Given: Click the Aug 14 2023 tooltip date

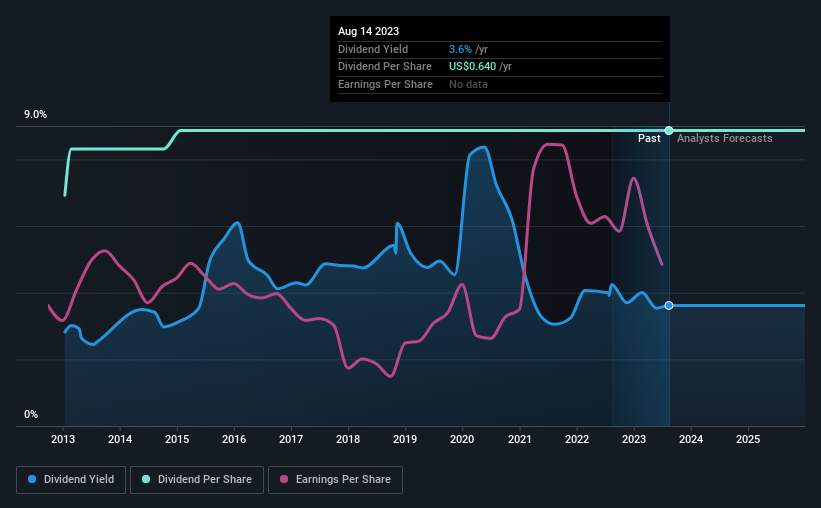Looking at the screenshot, I should [369, 31].
